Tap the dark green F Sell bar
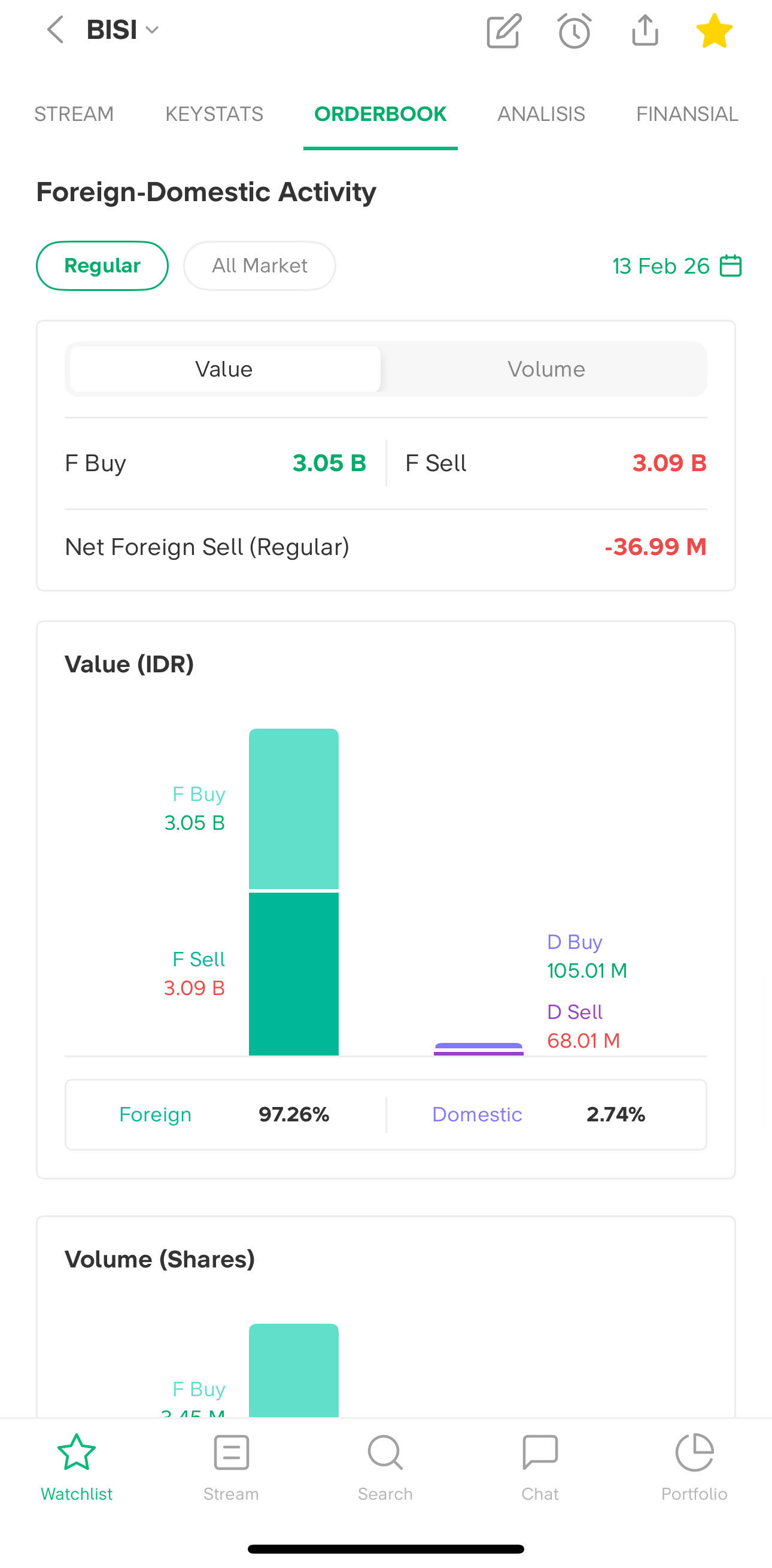Screen dimensions: 772x1568 294,973
